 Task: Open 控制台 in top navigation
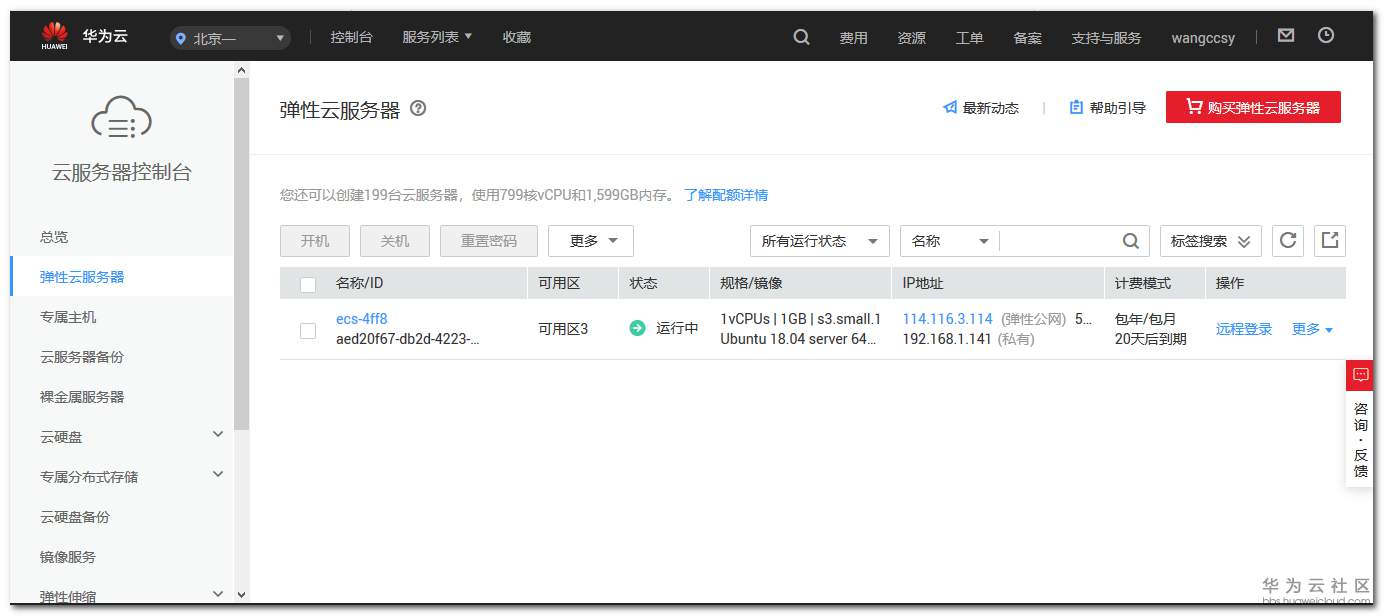click(x=351, y=37)
